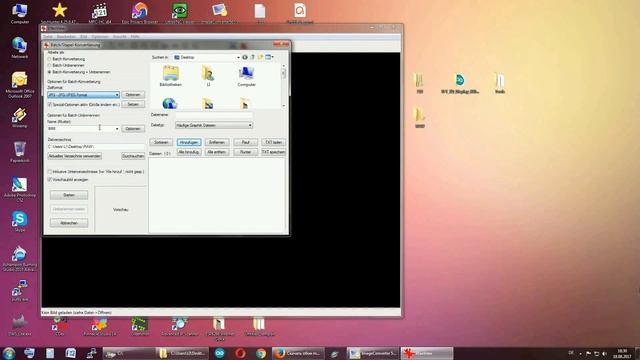640x360 pixels.
Task: Open Ashampoo Burning Studio desktop shortcut
Action: (x=19, y=259)
